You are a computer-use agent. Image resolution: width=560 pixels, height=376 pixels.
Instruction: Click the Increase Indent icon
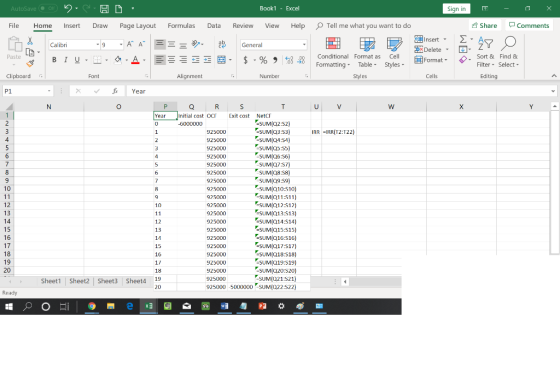[x=207, y=60]
